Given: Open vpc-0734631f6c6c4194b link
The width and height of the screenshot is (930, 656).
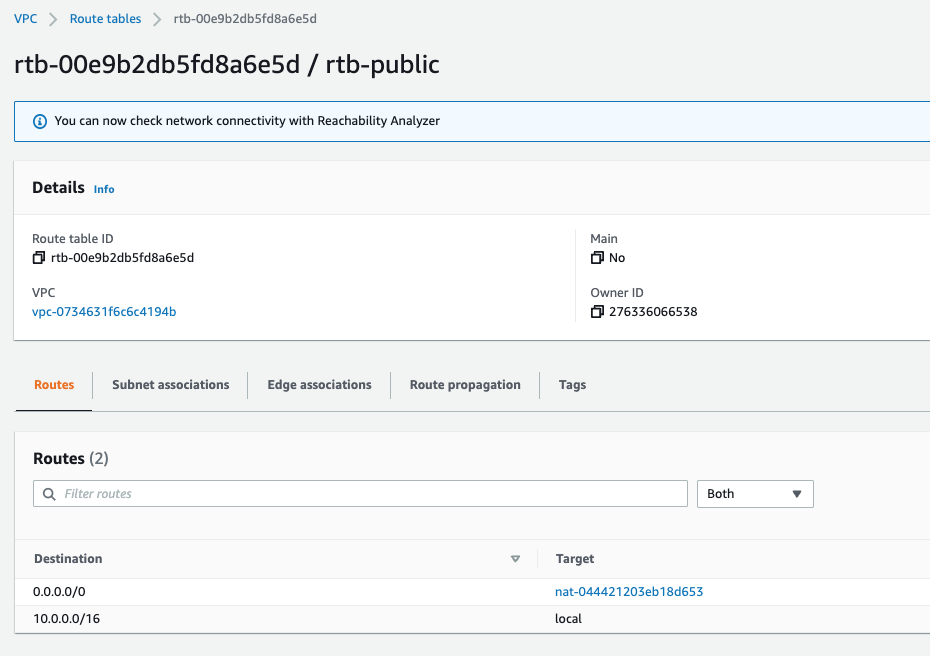Looking at the screenshot, I should (x=104, y=312).
